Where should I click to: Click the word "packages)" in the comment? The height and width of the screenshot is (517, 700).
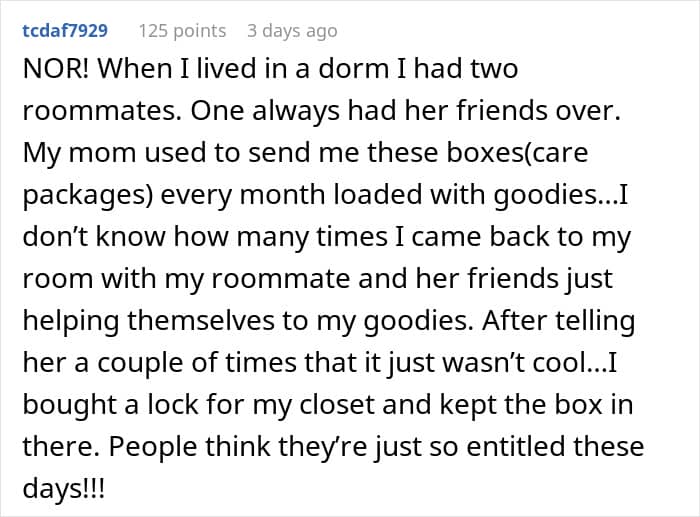(x=88, y=196)
